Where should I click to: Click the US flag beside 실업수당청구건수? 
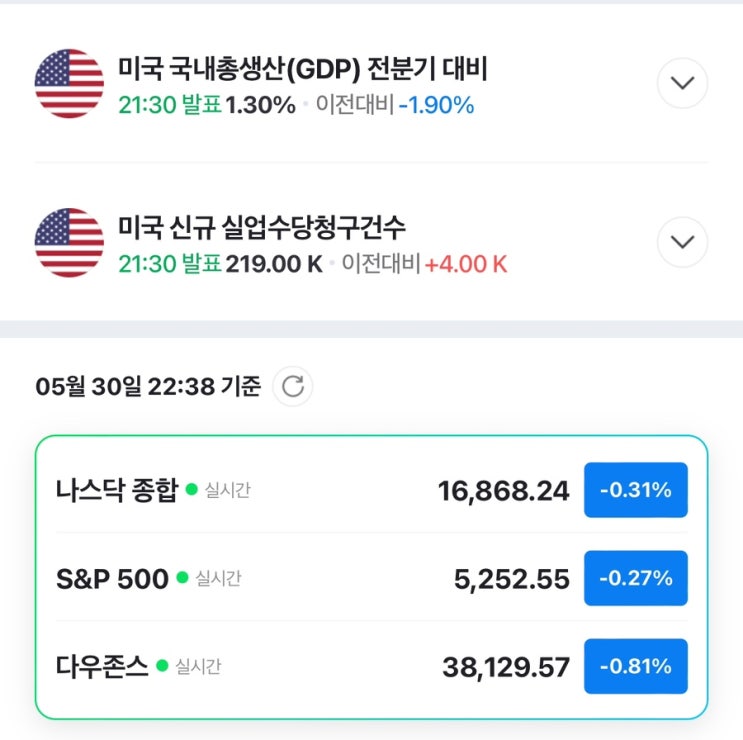click(69, 242)
